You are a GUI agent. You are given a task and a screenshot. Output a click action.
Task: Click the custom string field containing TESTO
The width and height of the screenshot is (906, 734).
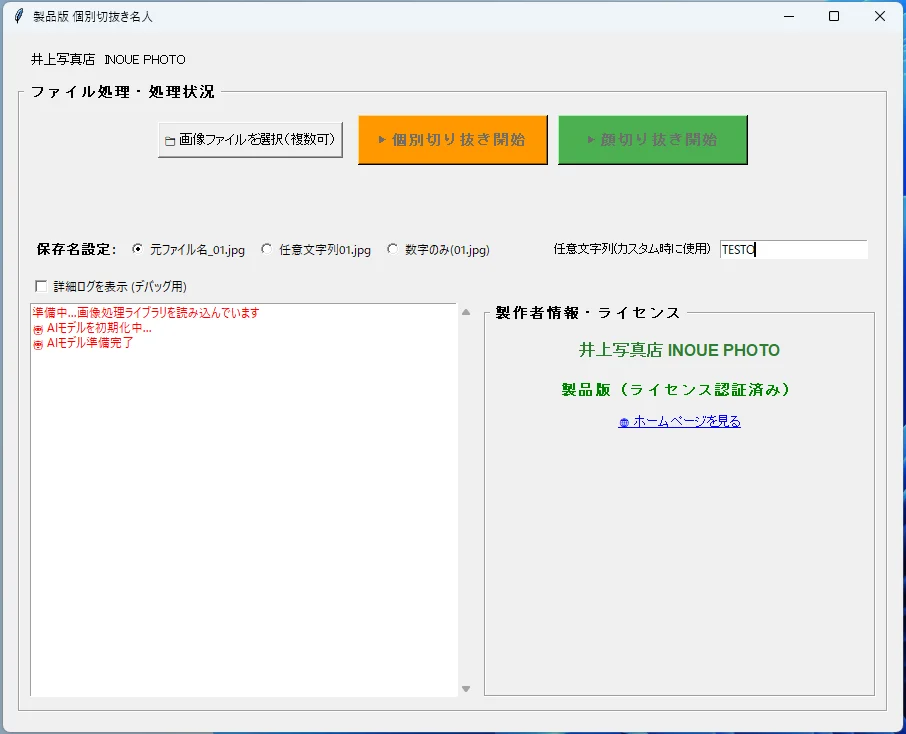pyautogui.click(x=793, y=249)
